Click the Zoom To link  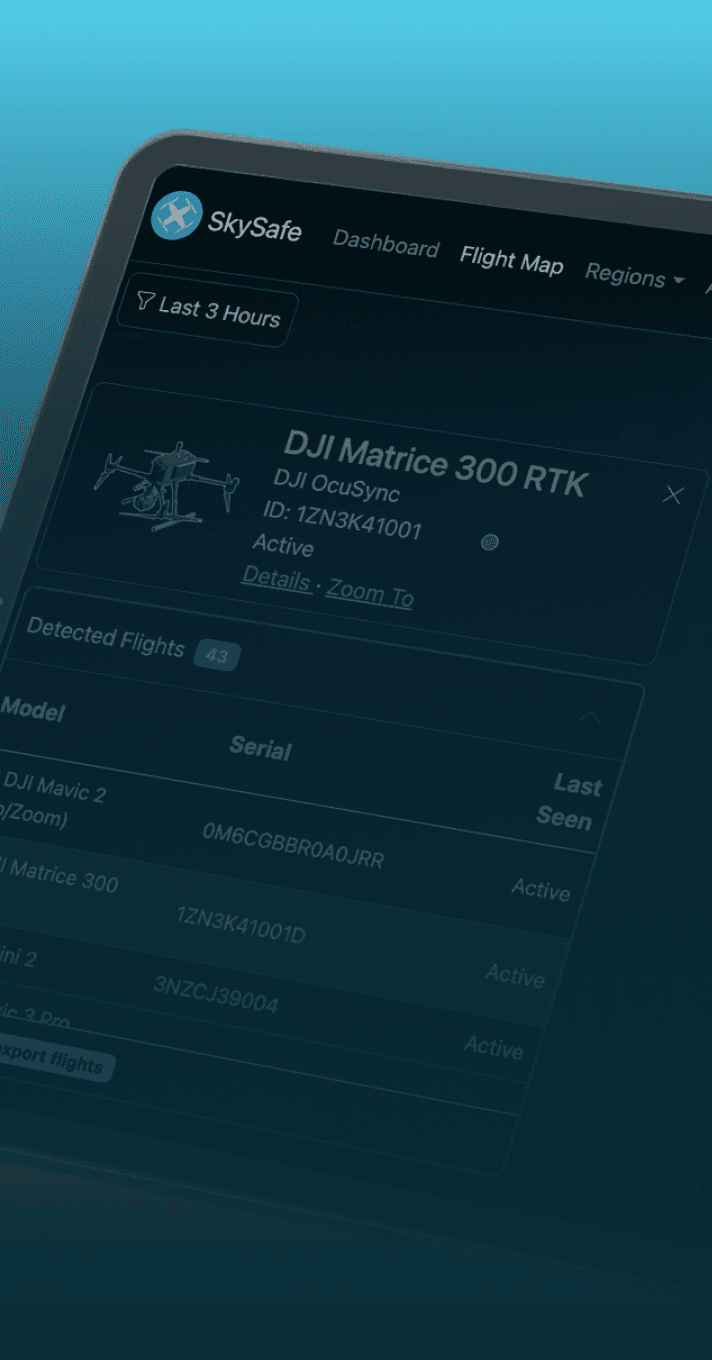tap(370, 593)
